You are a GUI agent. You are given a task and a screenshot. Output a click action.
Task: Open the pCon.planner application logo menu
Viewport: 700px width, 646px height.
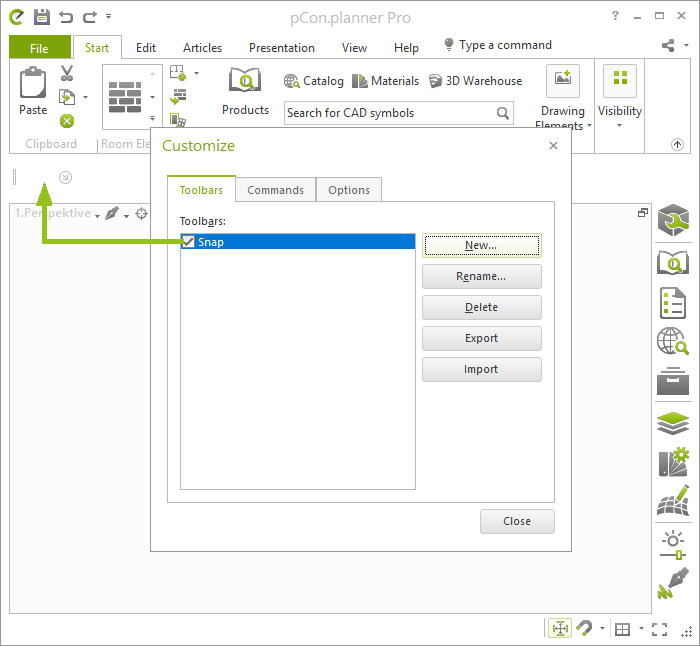17,17
